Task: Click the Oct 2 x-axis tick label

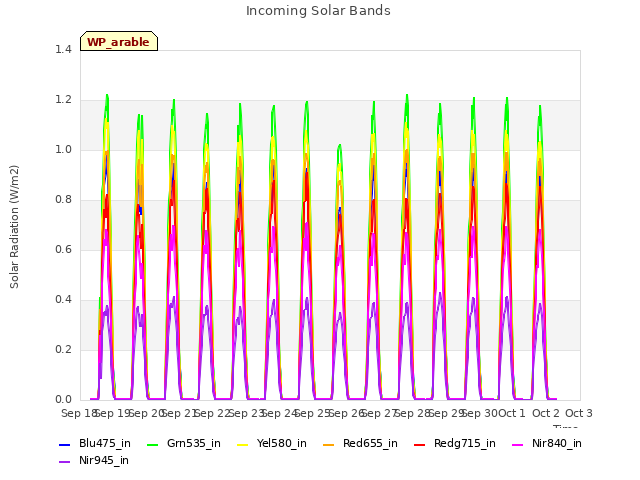Action: pos(546,413)
